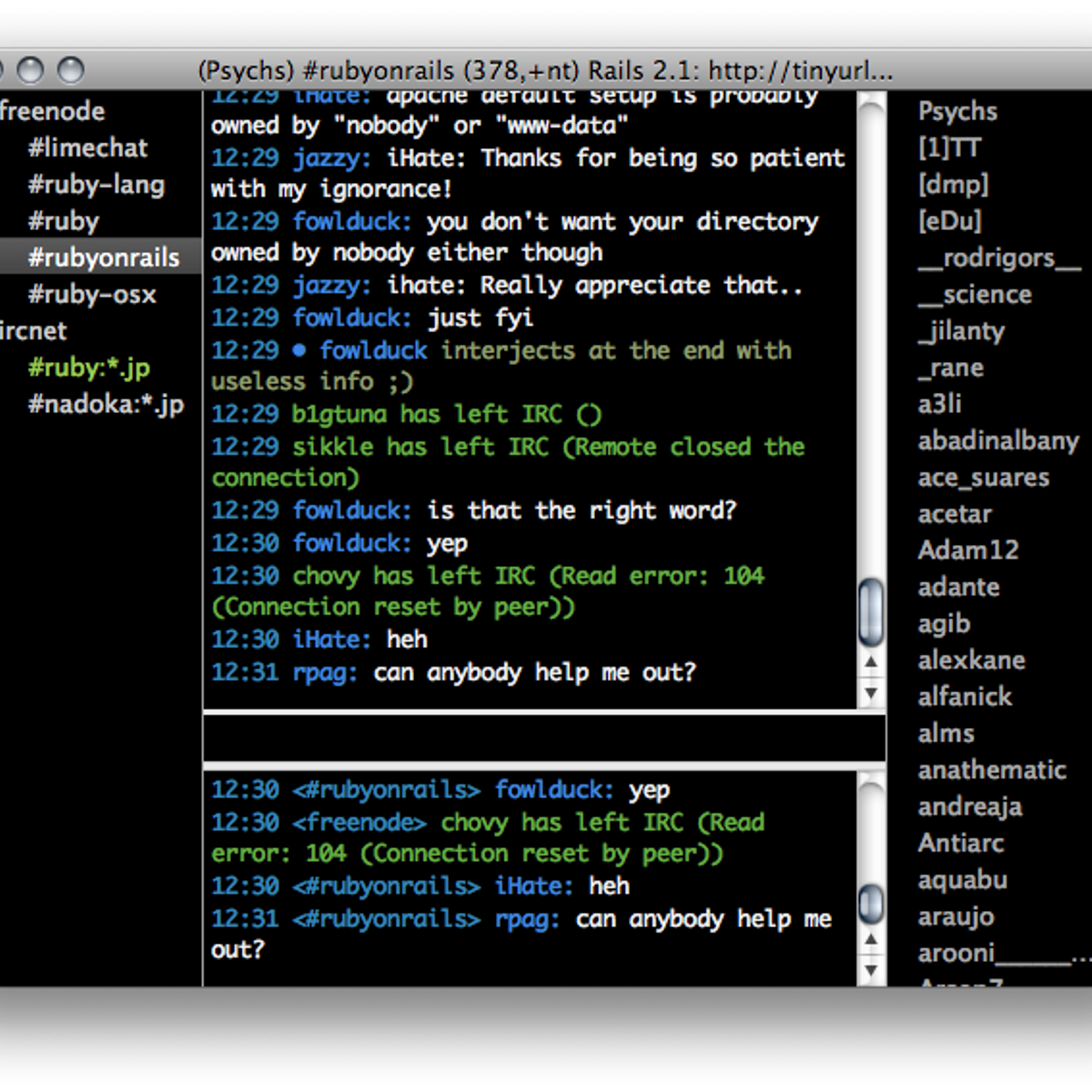Select Antiarc from the user list

961,843
